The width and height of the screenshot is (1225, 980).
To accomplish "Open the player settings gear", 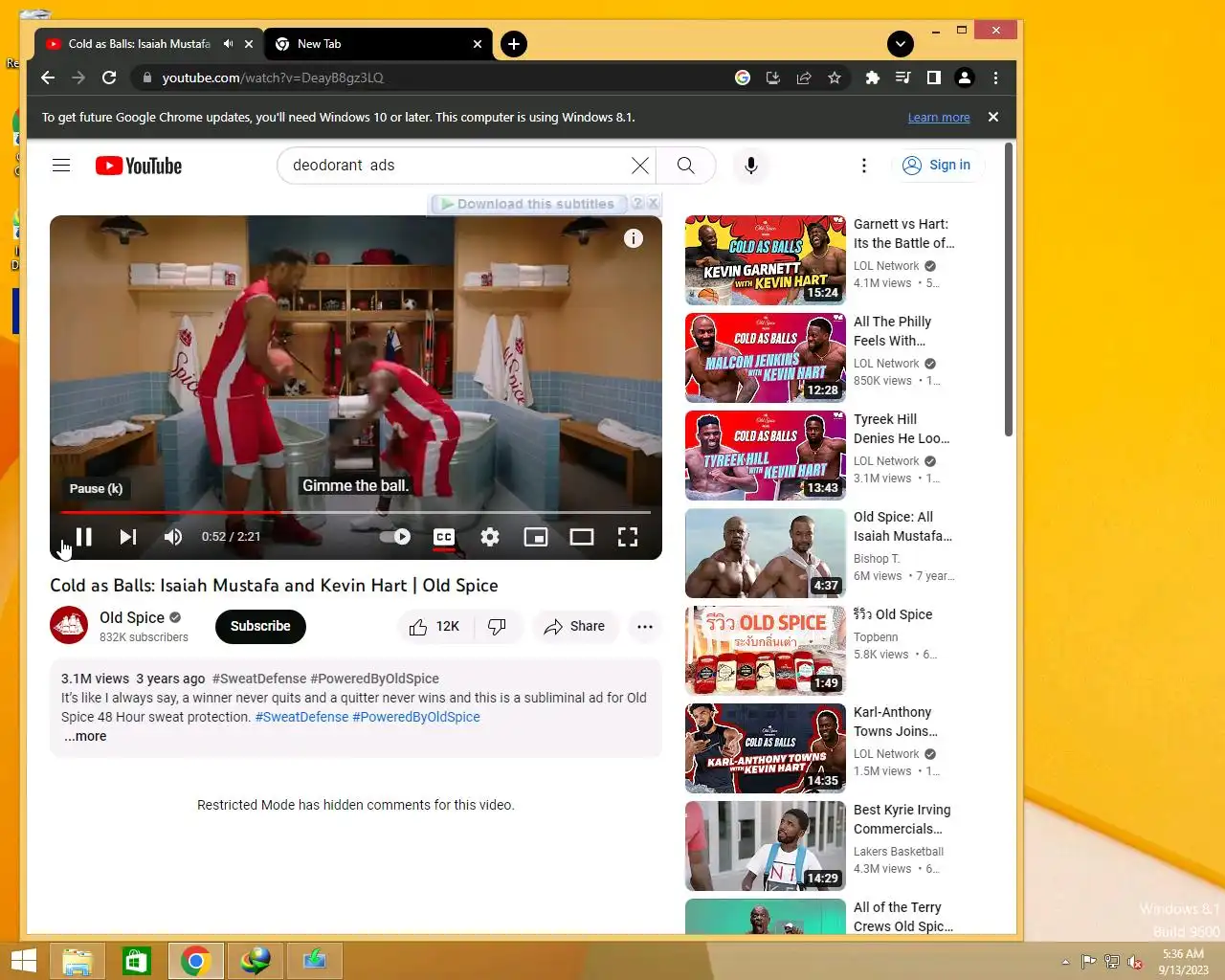I will 490,537.
